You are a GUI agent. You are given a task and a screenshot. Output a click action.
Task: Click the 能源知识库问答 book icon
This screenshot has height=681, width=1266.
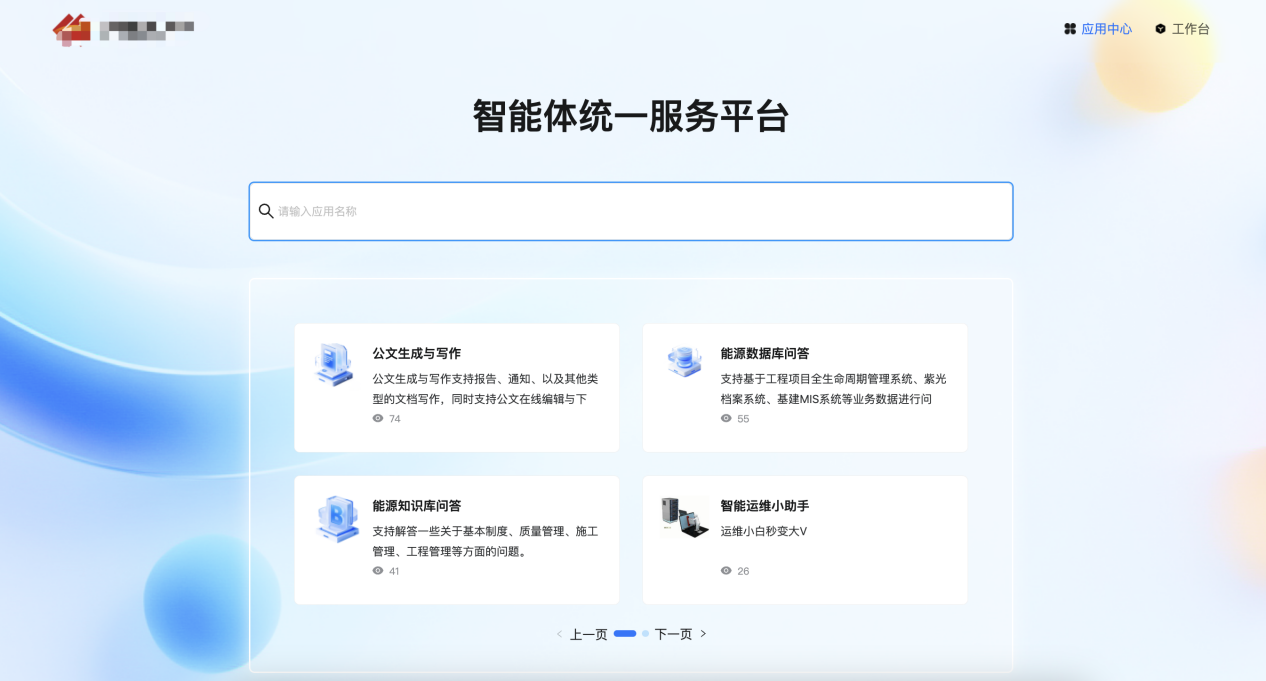pyautogui.click(x=337, y=518)
